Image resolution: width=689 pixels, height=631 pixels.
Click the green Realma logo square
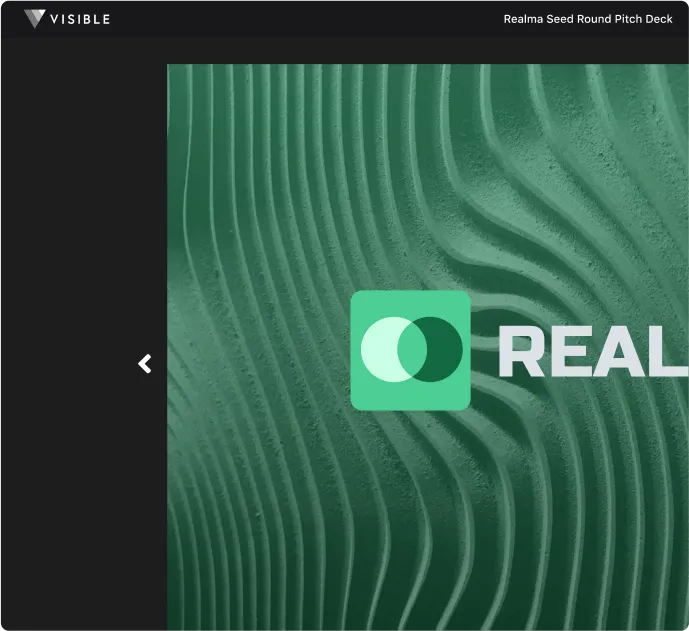410,350
